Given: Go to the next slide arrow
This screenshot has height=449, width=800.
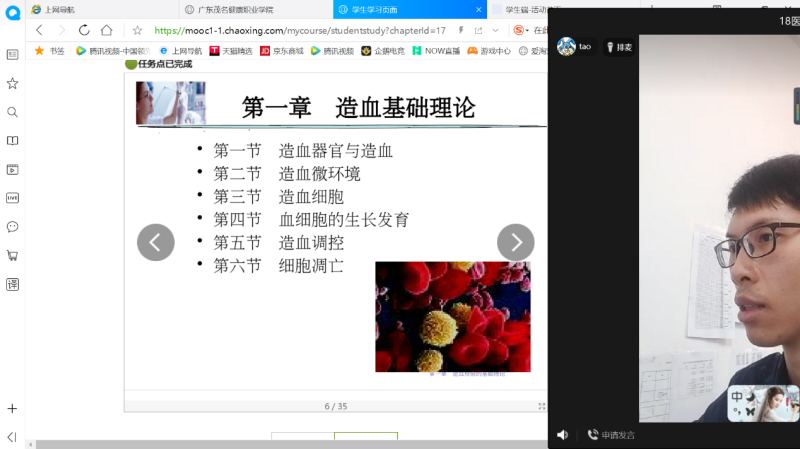Looking at the screenshot, I should click(515, 242).
